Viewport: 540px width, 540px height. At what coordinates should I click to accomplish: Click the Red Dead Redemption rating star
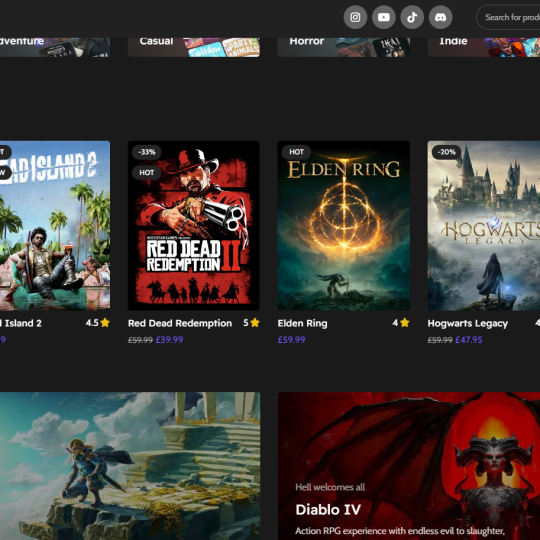pos(255,323)
